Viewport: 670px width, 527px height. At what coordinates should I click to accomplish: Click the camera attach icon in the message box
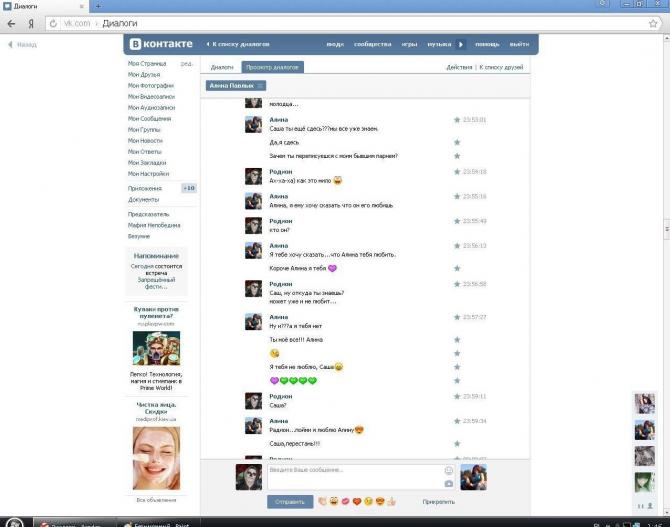coord(448,483)
